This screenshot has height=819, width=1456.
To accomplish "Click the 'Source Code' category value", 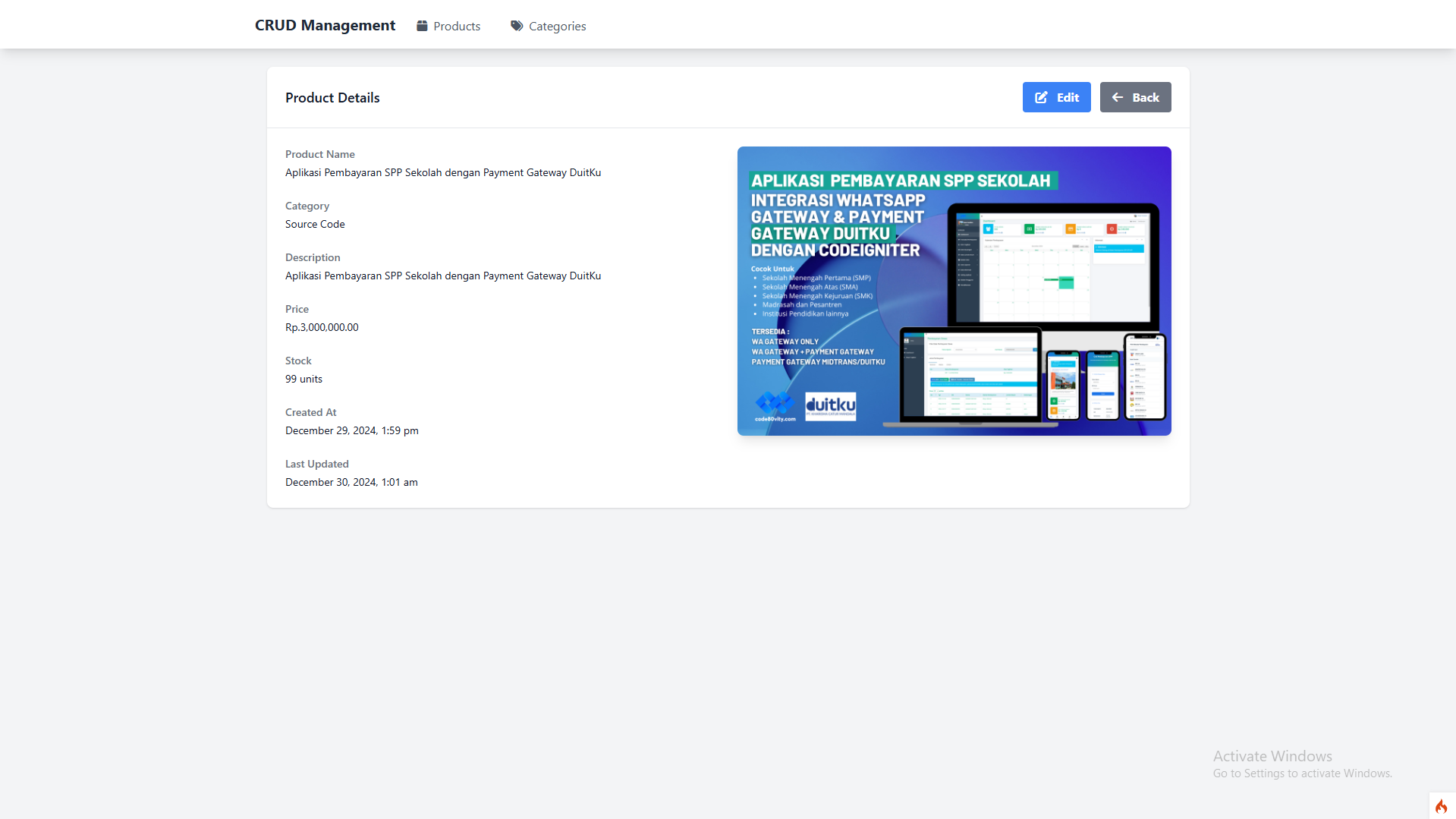I will click(x=315, y=224).
